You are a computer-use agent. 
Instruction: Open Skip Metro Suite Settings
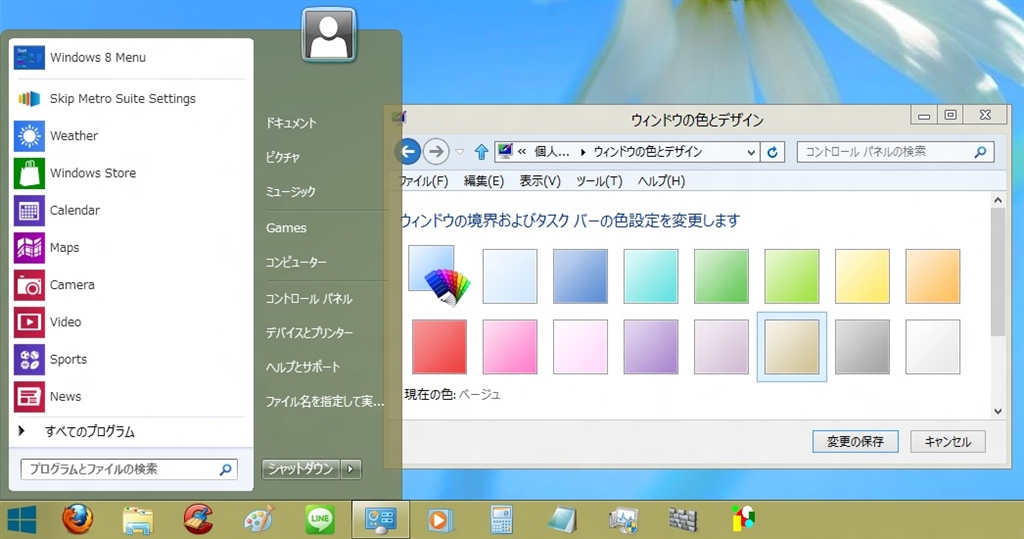tap(122, 99)
